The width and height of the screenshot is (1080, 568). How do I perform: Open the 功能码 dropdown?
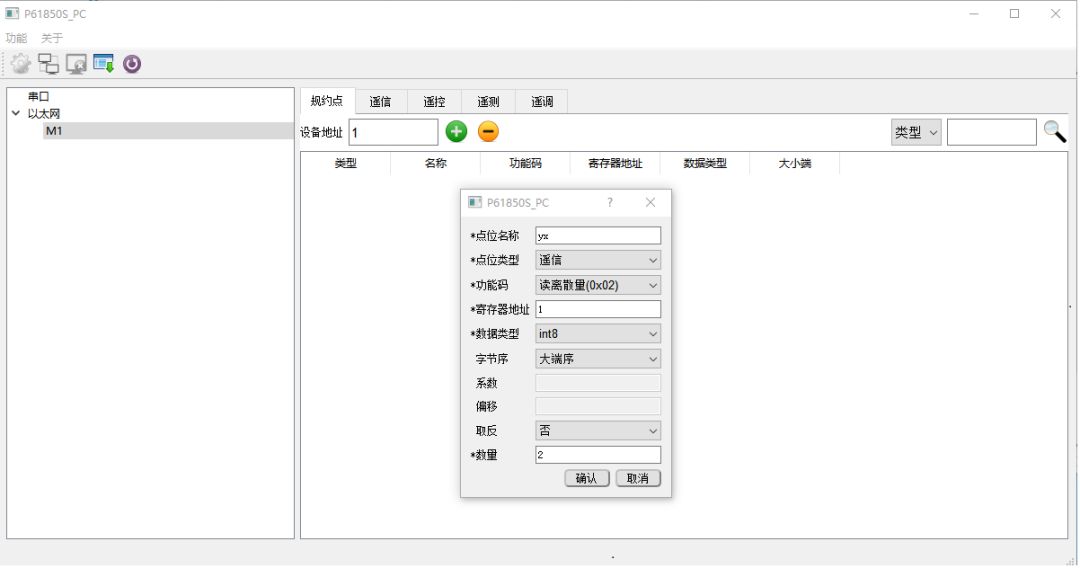click(x=598, y=285)
